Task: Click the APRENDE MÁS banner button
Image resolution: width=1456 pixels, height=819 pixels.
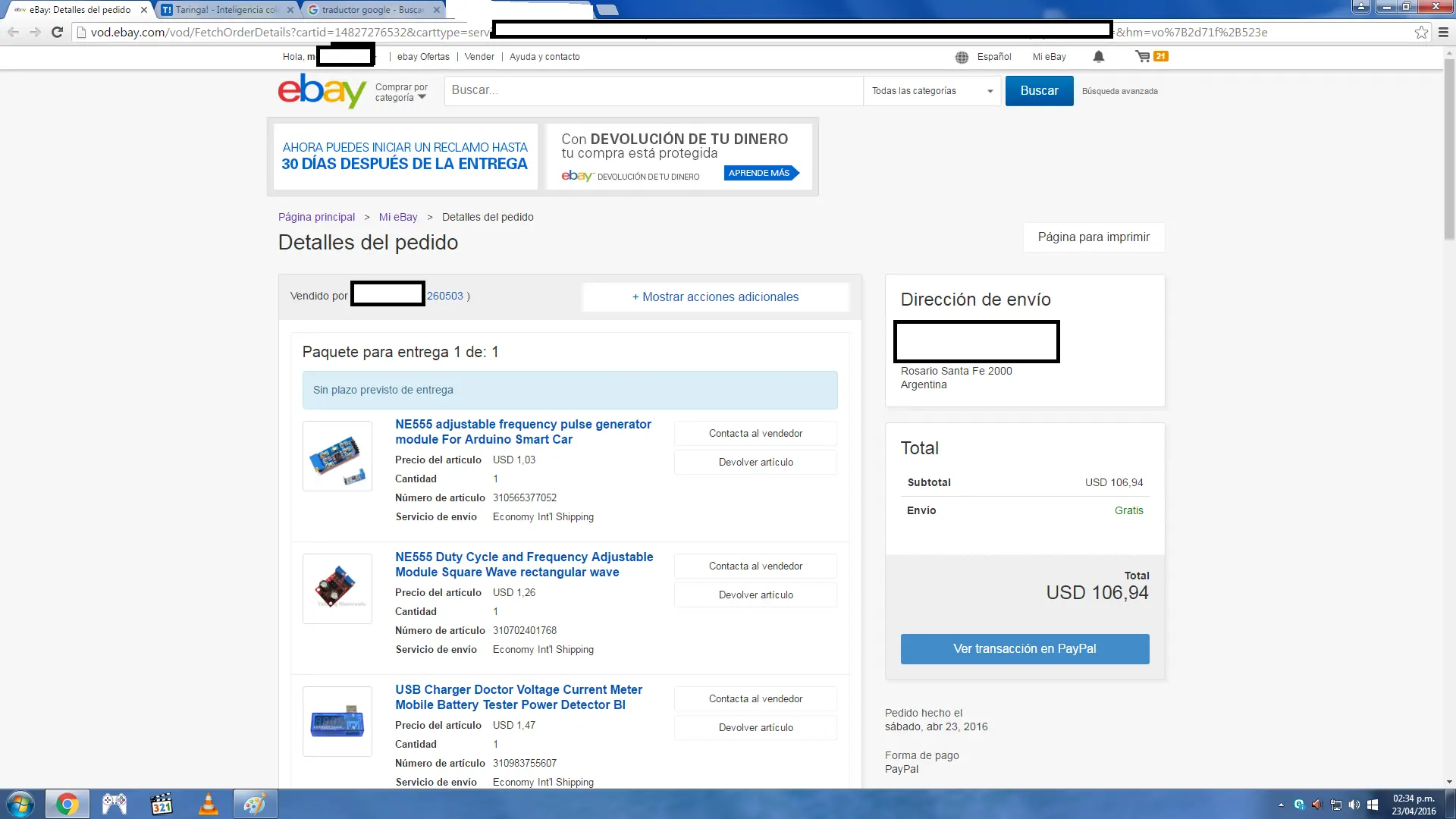Action: coord(761,173)
